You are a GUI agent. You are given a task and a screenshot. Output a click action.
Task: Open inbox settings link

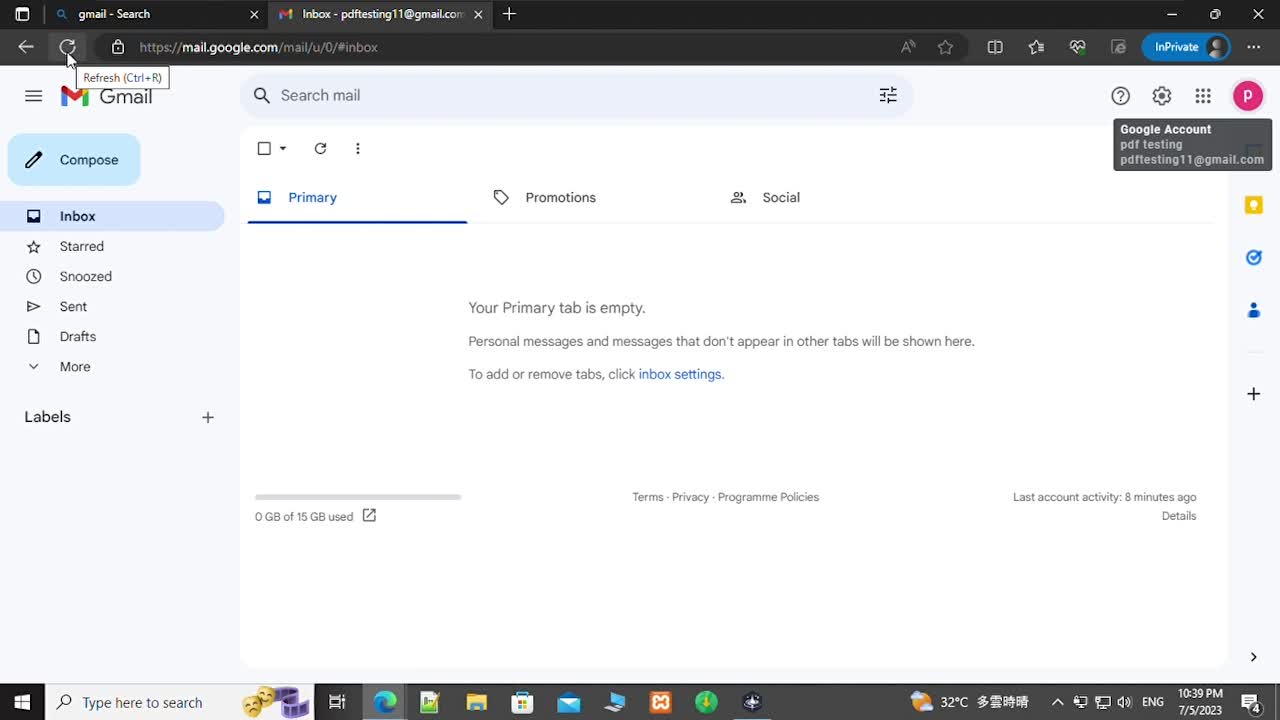click(x=680, y=374)
